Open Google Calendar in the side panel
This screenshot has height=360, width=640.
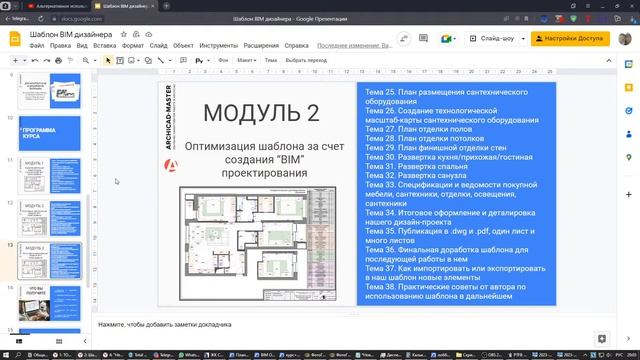tap(629, 64)
